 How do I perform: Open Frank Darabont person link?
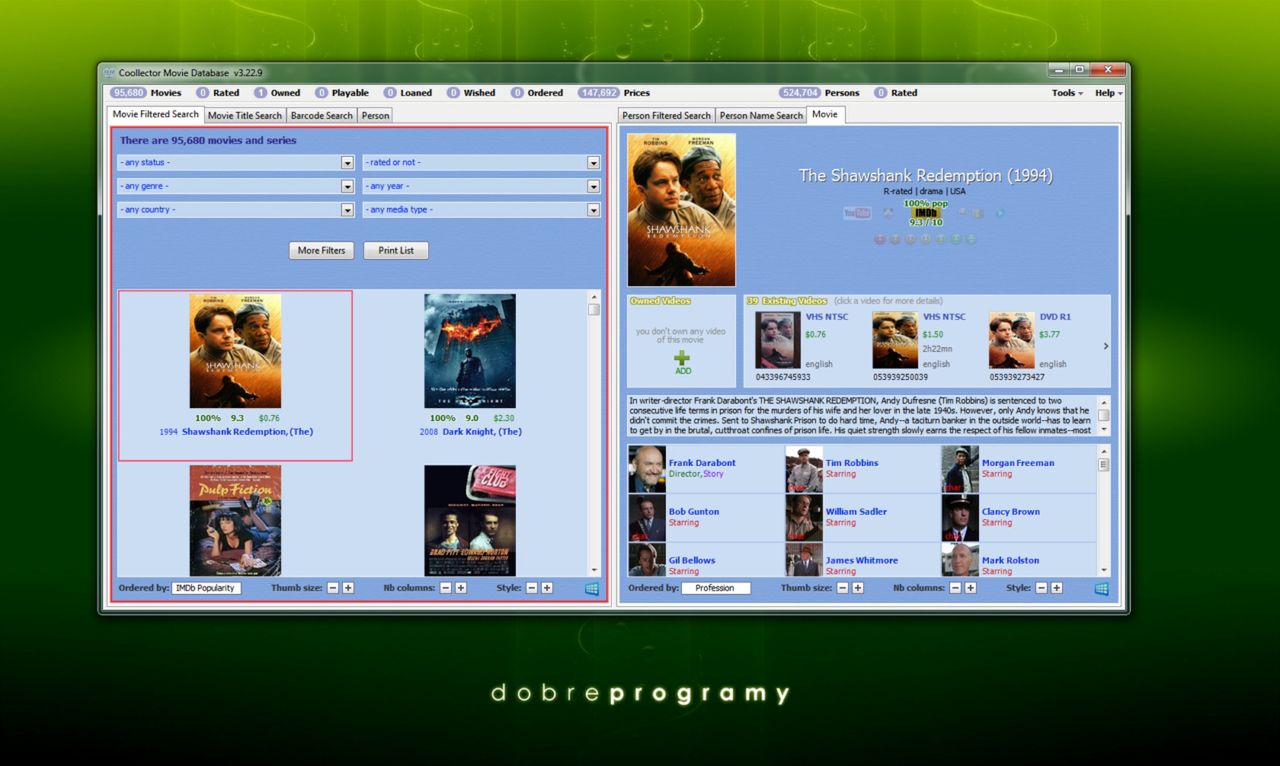coord(702,463)
